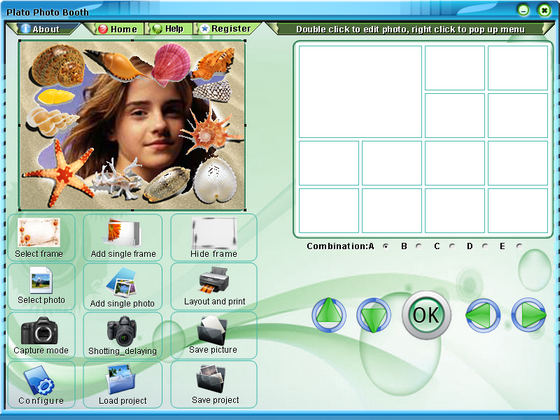Confirm with the round OK button
This screenshot has height=420, width=560.
tap(426, 315)
